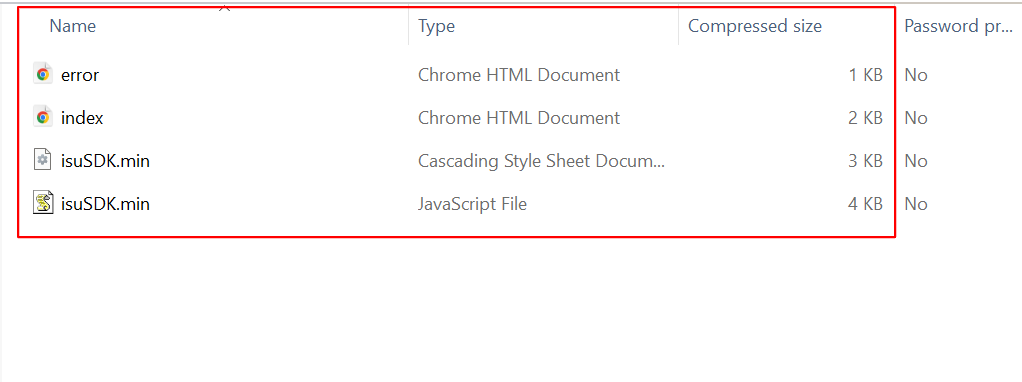Image resolution: width=1022 pixels, height=382 pixels.
Task: Click the 1 KB compressed size value
Action: coord(866,75)
